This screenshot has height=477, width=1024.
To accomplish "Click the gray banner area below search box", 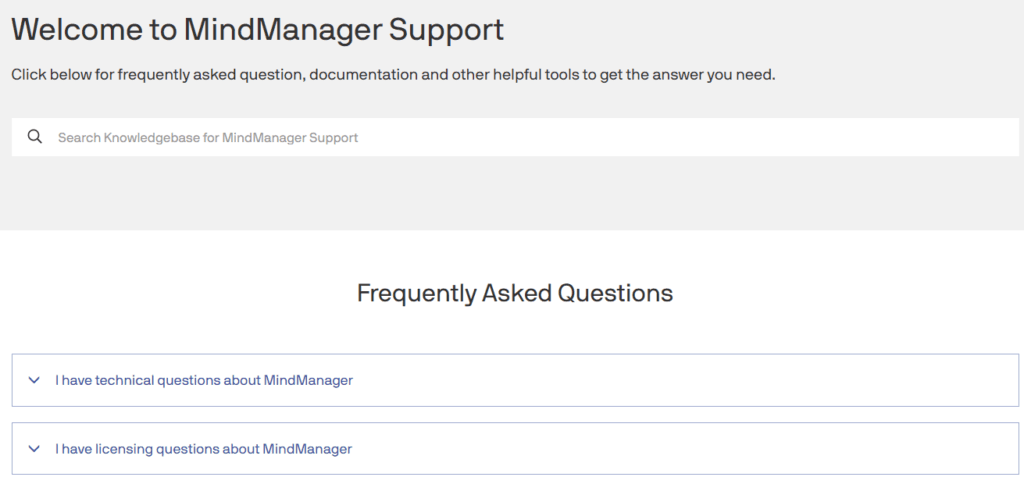I will 512,193.
